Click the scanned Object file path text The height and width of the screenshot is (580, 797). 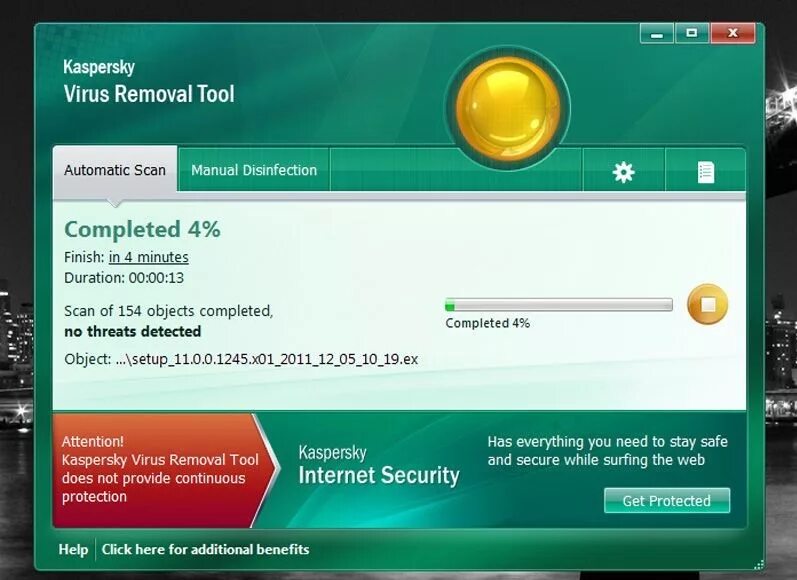tap(241, 359)
